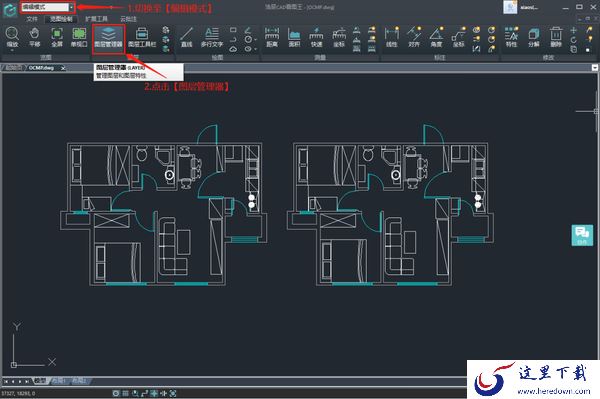Select the 布局1 layout tab

click(58, 381)
